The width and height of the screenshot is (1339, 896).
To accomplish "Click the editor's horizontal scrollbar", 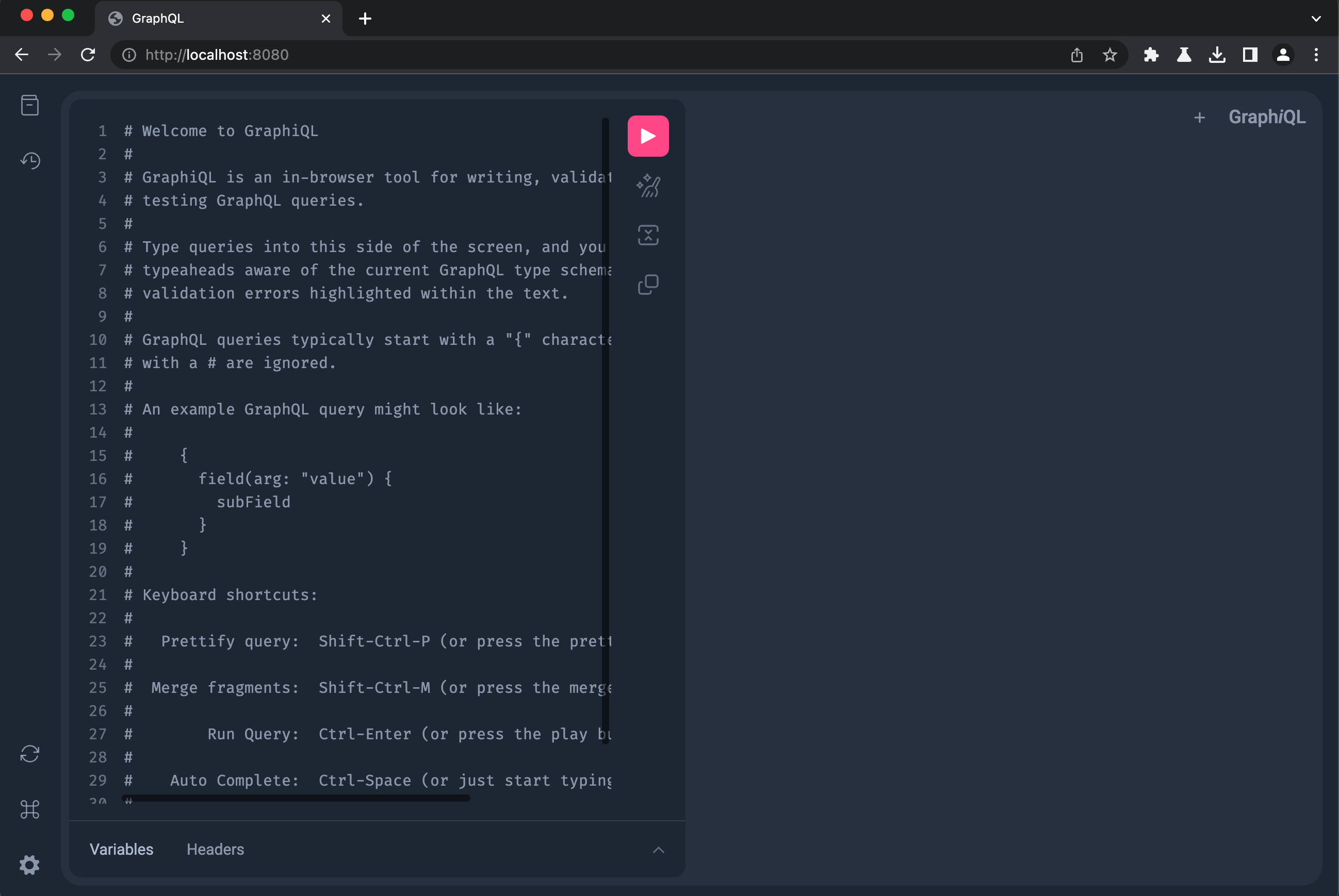I will [295, 799].
